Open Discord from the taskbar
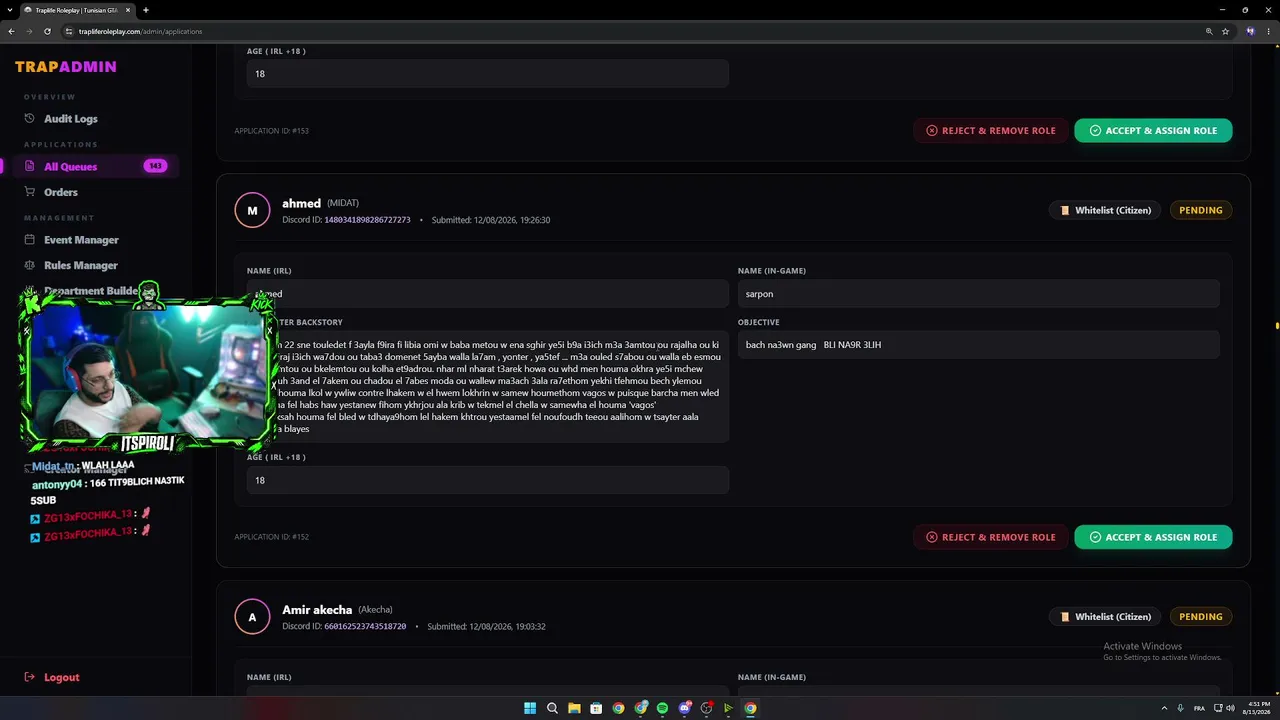The image size is (1280, 720). (x=684, y=708)
